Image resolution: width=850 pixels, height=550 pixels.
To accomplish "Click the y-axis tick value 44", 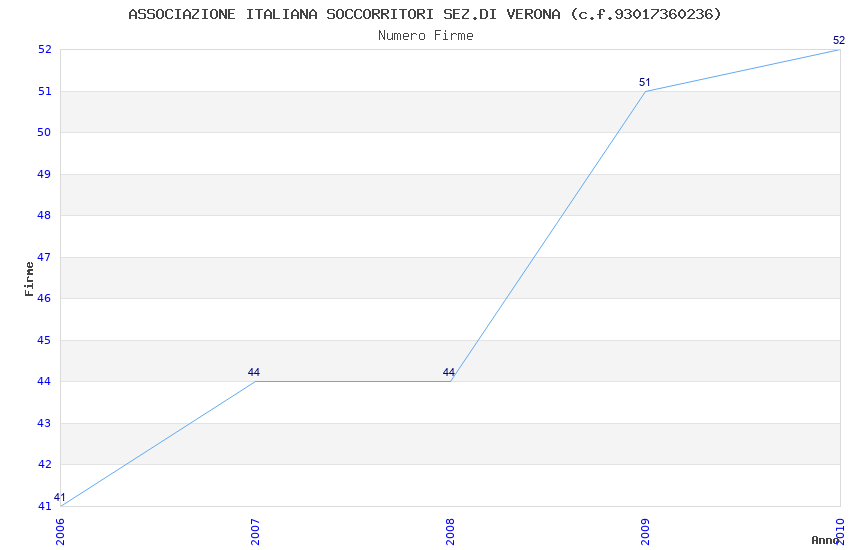I will coord(44,381).
